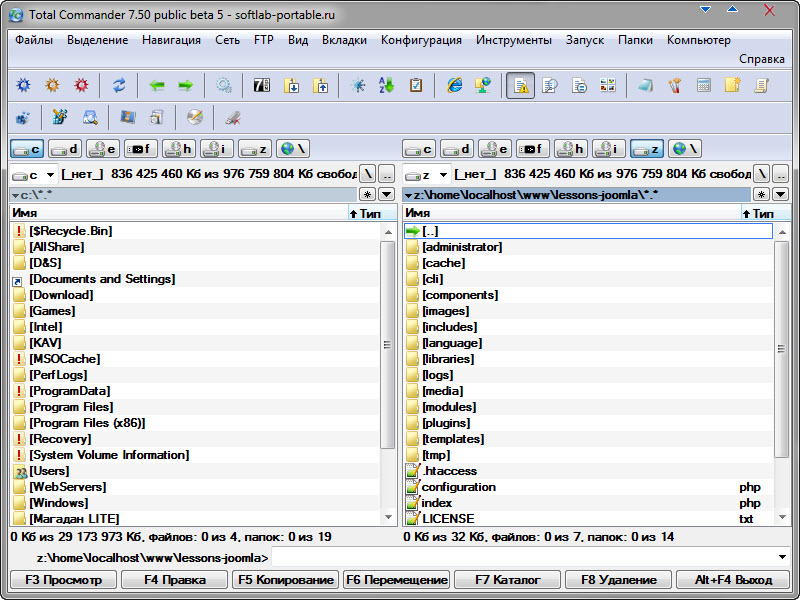This screenshot has width=800, height=600.
Task: Click the red gear toolbar icon
Action: (82, 85)
